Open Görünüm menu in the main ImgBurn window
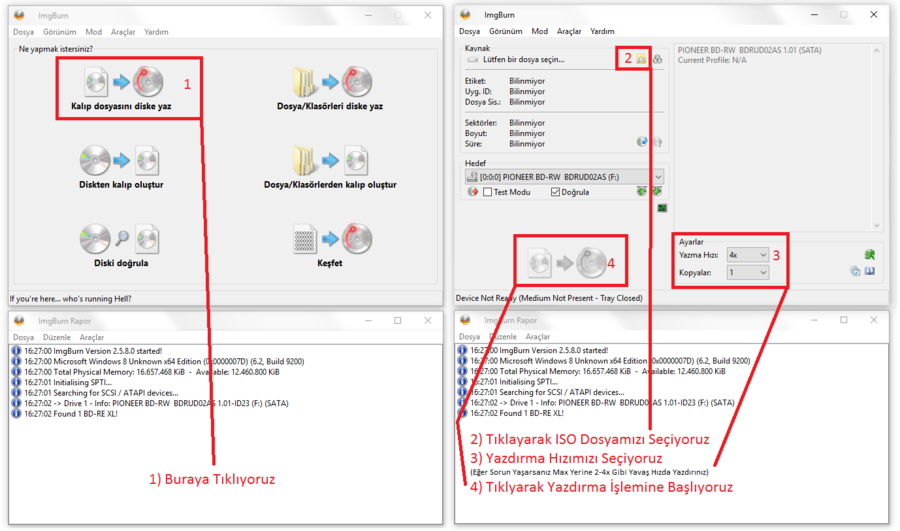 (x=60, y=32)
